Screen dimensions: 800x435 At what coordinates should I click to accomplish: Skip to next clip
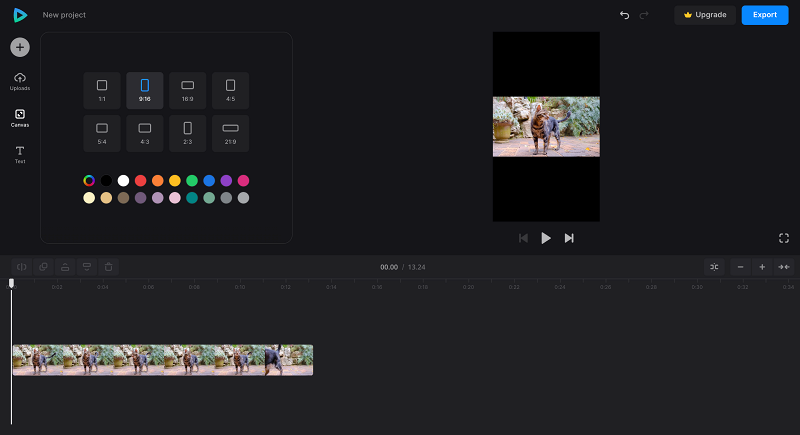pos(569,238)
